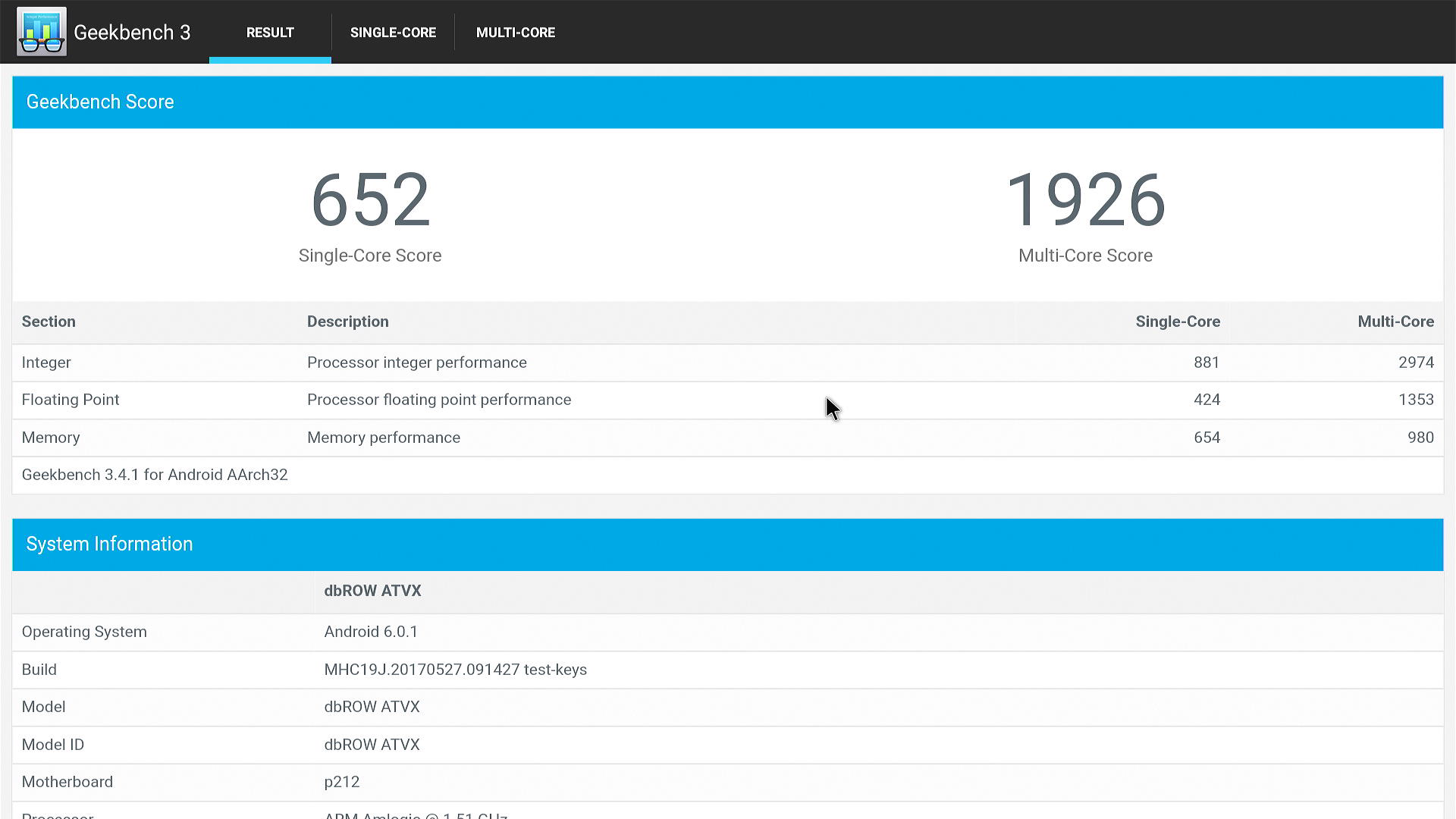Click 'Geekbench 3.4.1 for Android AArch32' text
1456x819 pixels.
point(155,475)
